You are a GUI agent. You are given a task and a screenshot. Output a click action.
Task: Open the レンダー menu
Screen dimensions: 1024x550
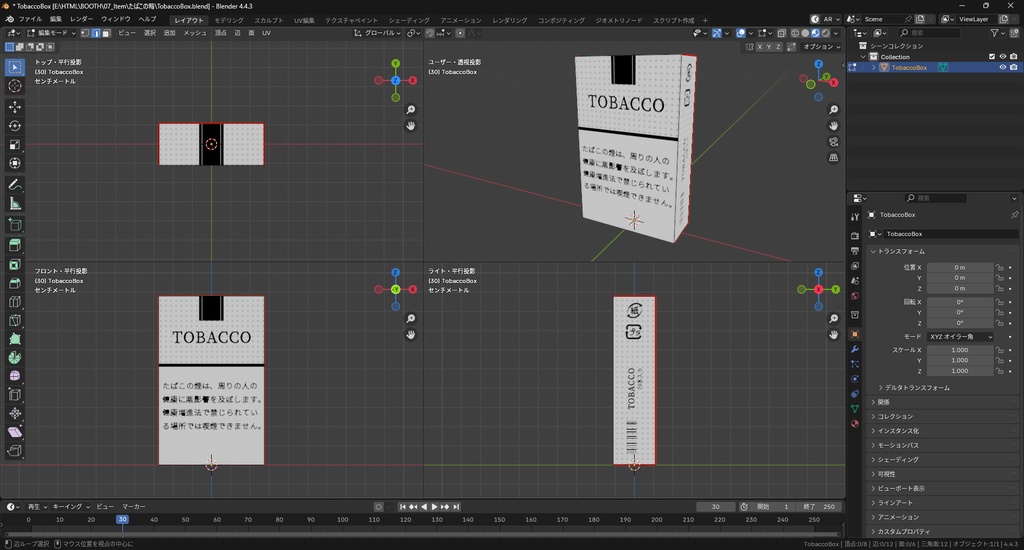pyautogui.click(x=81, y=19)
